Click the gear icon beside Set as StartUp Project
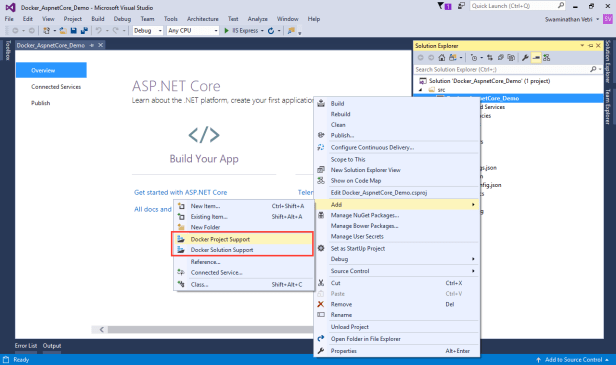This screenshot has height=365, width=616. [x=321, y=248]
